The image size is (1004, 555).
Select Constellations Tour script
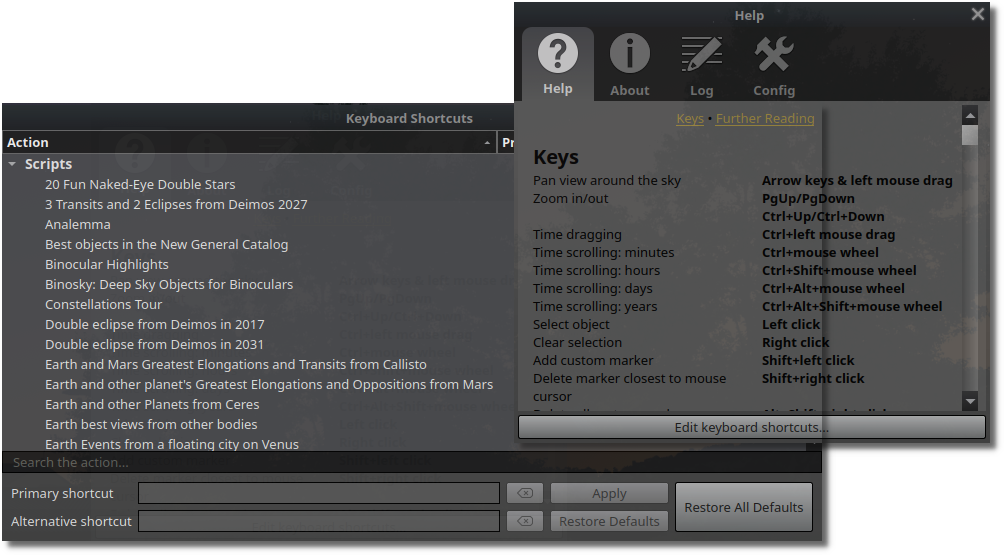104,304
